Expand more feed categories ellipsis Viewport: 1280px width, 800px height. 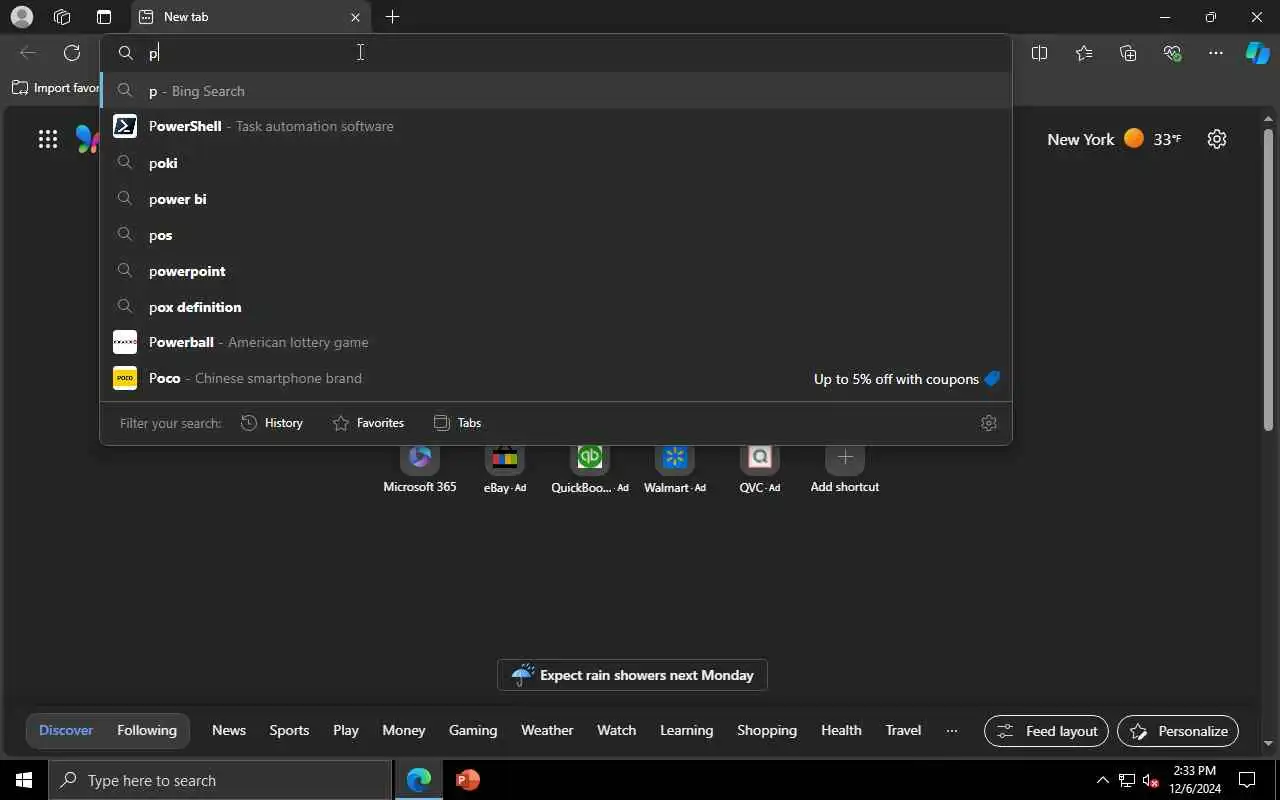952,731
